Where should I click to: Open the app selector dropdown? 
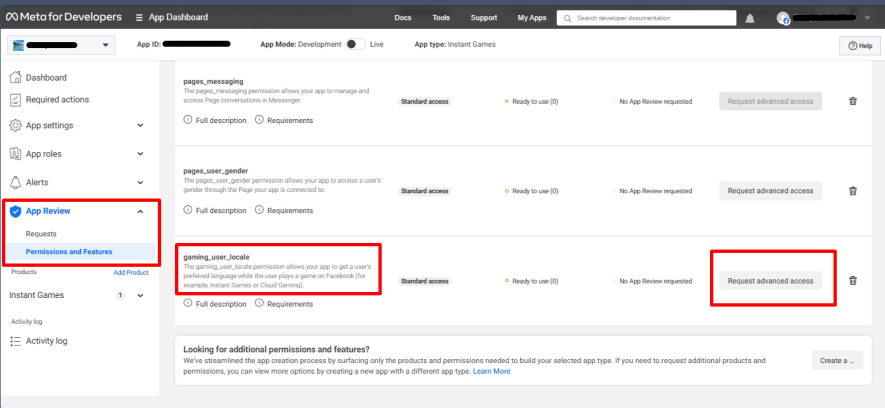tap(61, 45)
